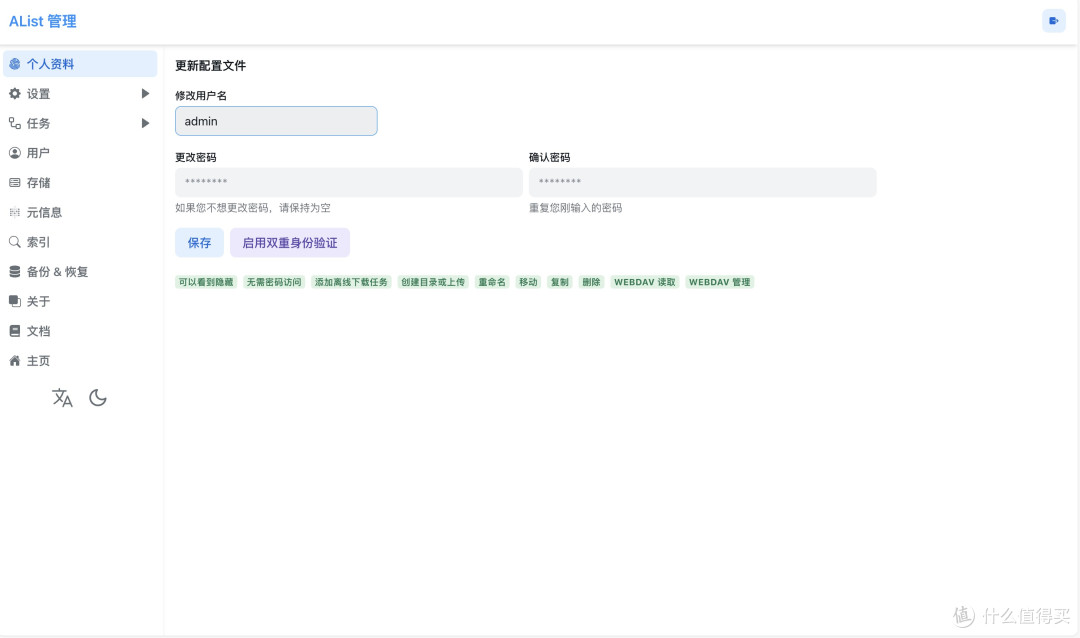Viewport: 1080px width, 638px height.
Task: Click the 无需密码访问 permission tag
Action: (274, 282)
